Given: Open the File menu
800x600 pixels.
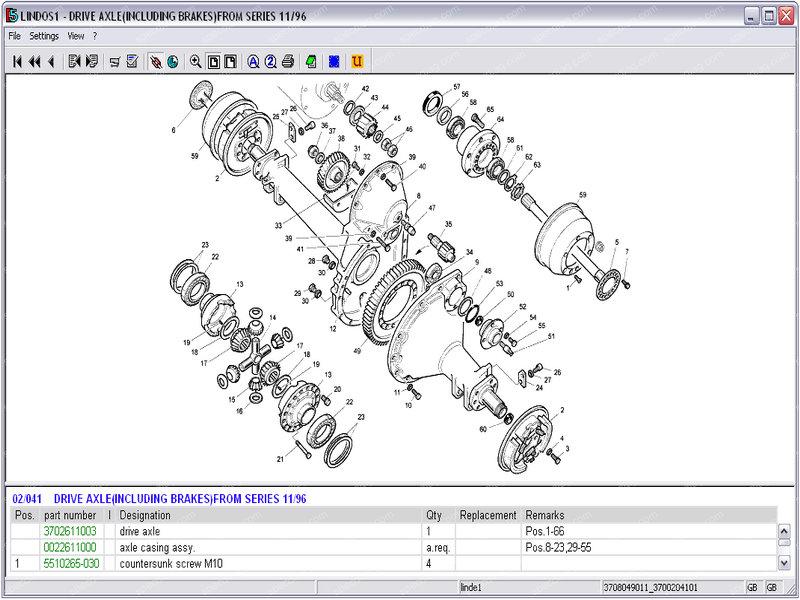Looking at the screenshot, I should (14, 36).
